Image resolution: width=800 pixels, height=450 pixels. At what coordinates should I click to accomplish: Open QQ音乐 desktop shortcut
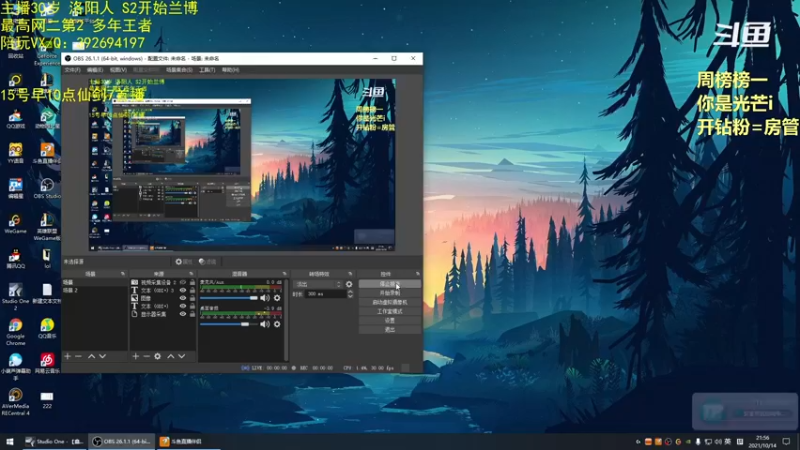[47, 329]
